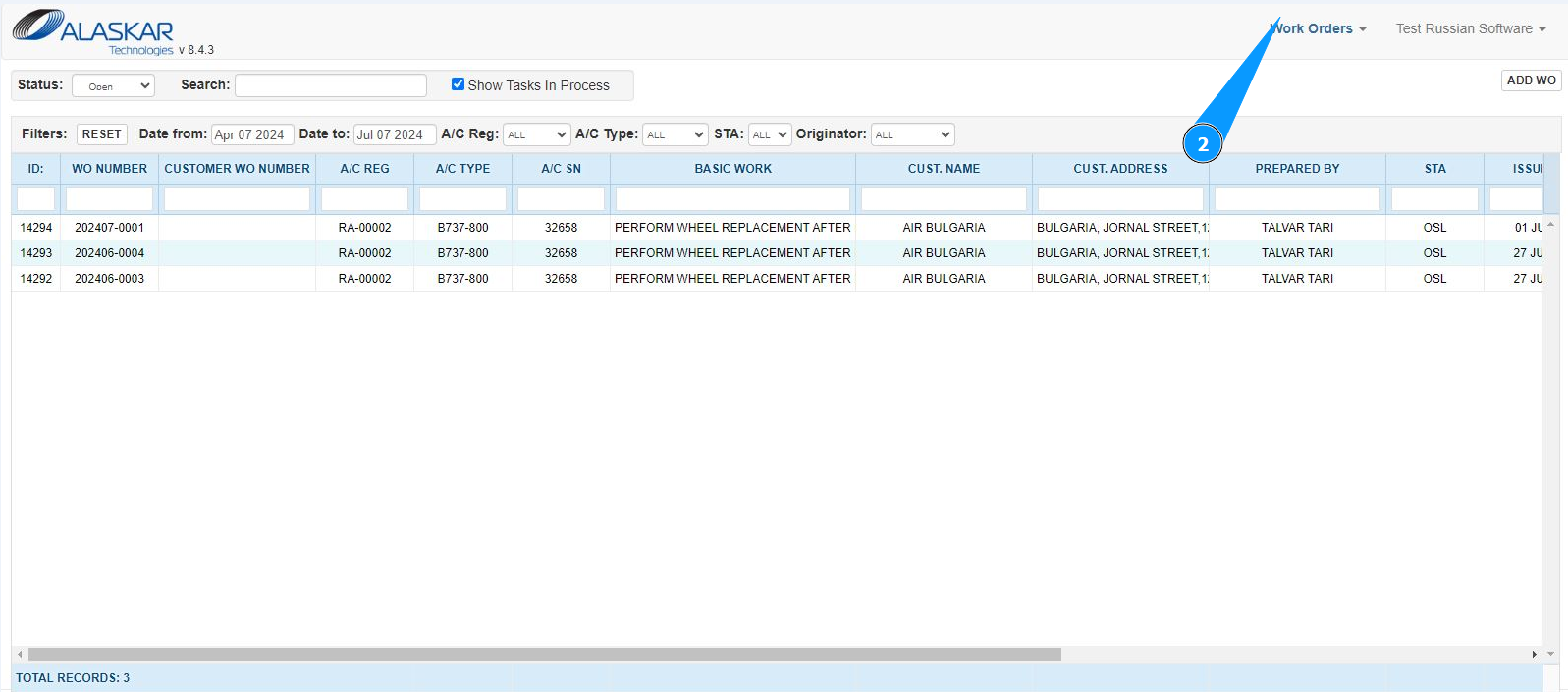The width and height of the screenshot is (1568, 692).
Task: Toggle Show Tasks In Process checkbox
Action: [458, 84]
